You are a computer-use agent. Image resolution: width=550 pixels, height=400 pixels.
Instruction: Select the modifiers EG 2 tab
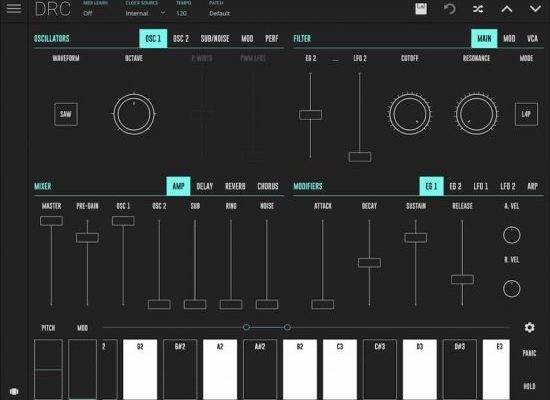pos(455,186)
